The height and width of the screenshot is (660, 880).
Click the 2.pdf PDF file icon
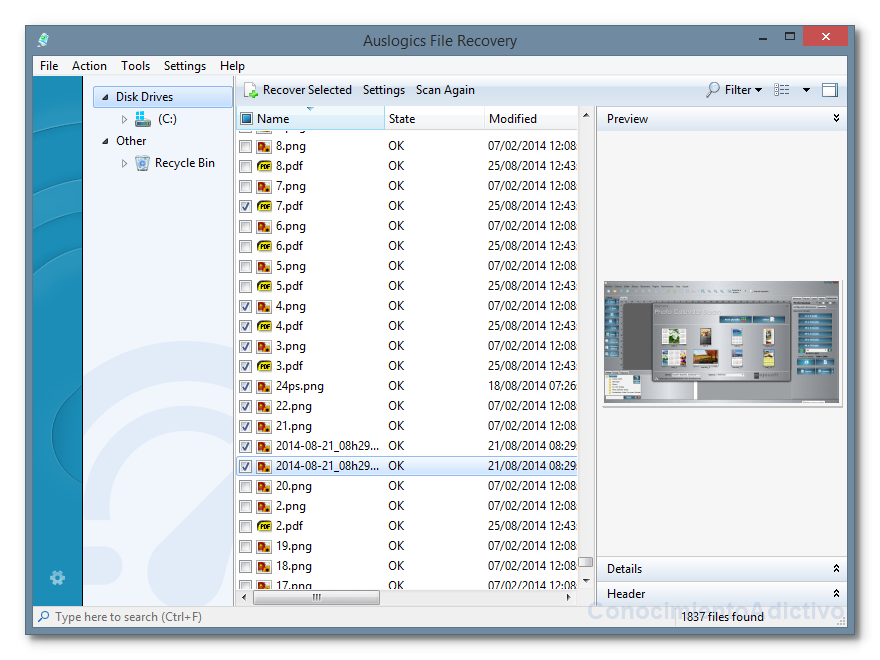pyautogui.click(x=264, y=526)
